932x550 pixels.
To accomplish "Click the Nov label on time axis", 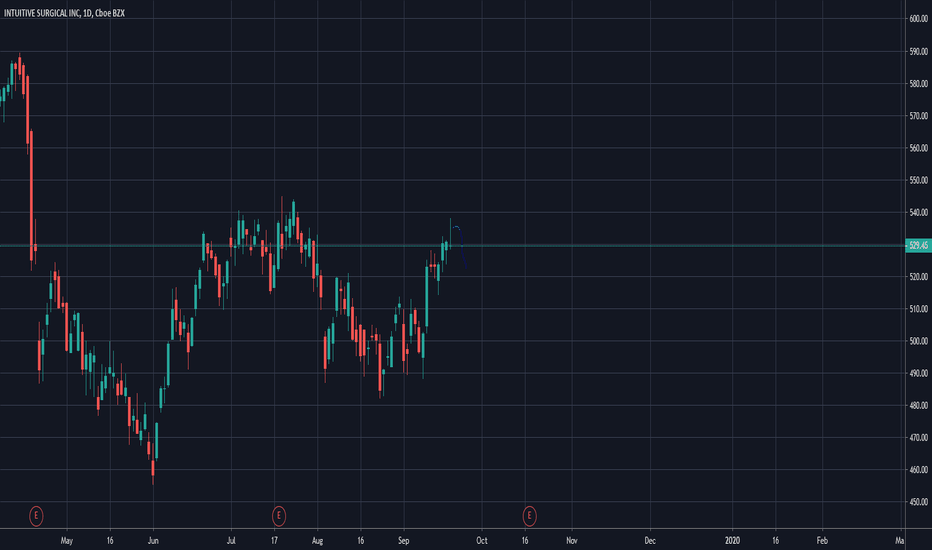I will [x=572, y=540].
